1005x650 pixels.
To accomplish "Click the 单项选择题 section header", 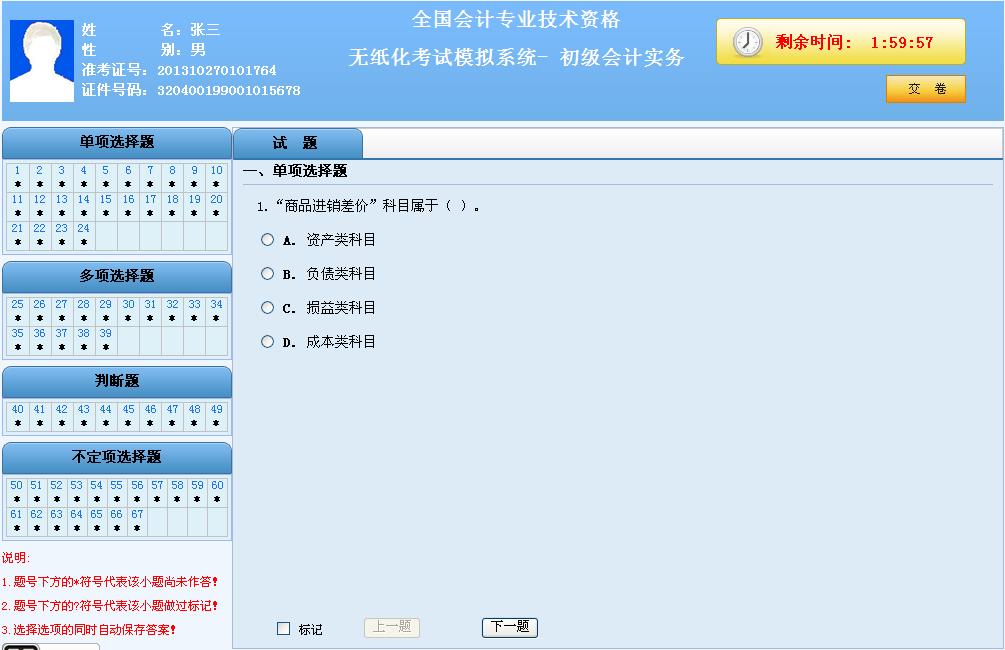I will [117, 142].
